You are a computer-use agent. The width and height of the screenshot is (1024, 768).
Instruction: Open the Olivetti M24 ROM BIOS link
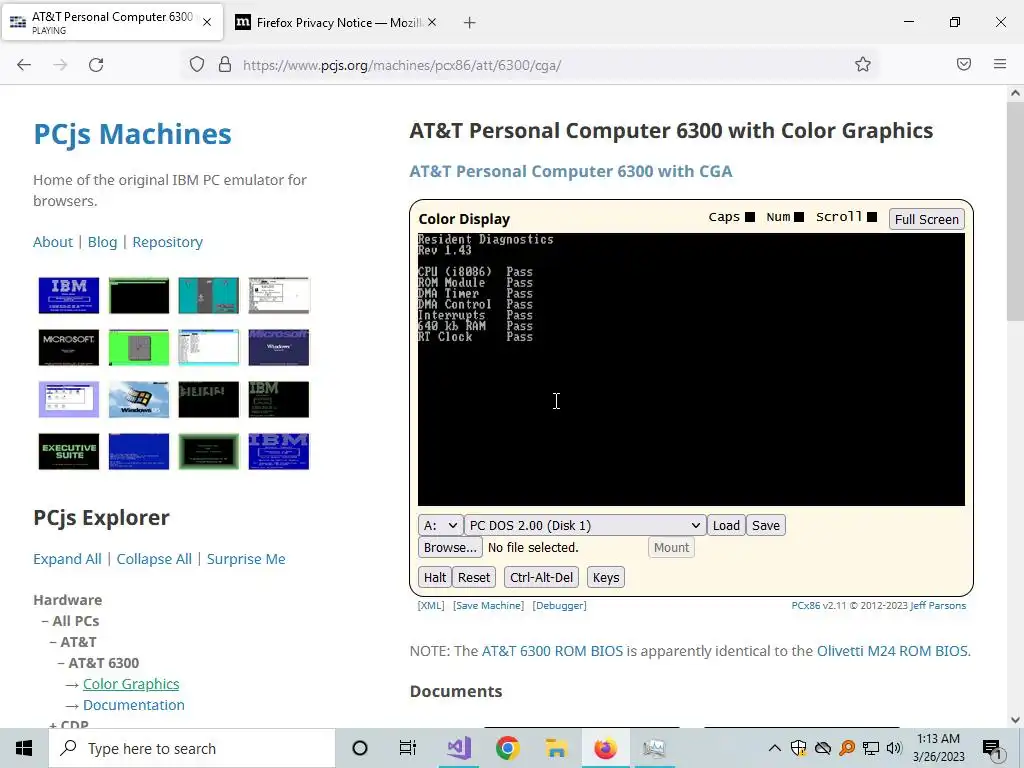point(892,651)
